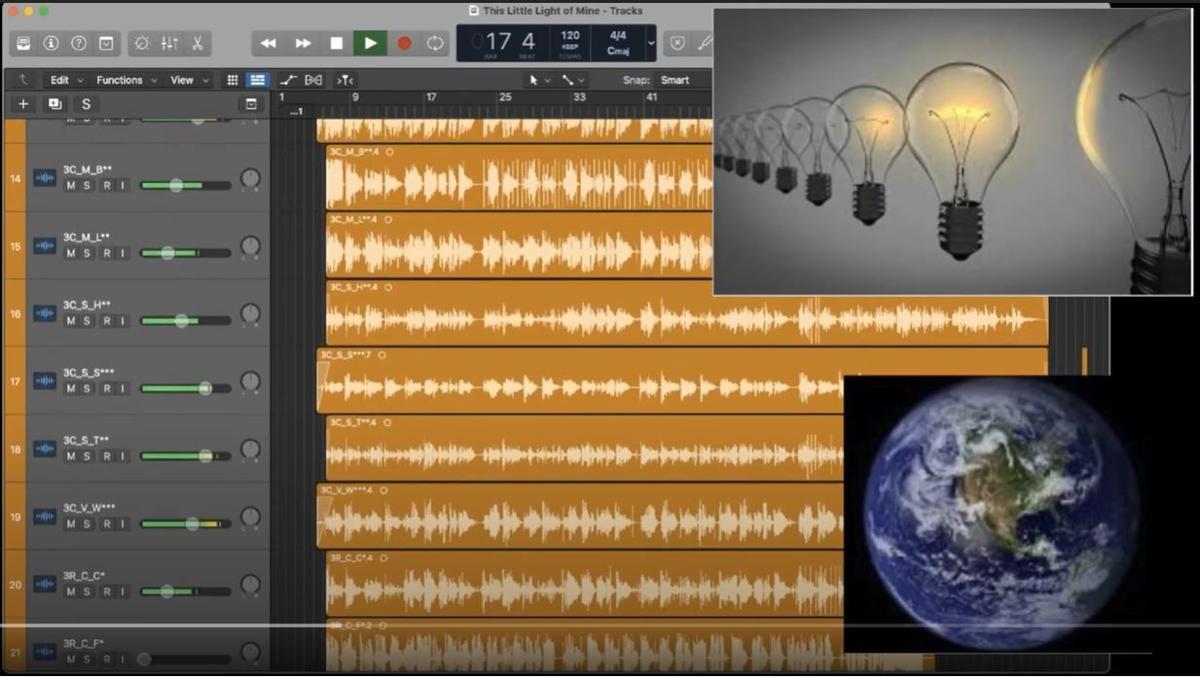Click the waveform icon of track 16
This screenshot has height=678, width=1200.
(45, 313)
